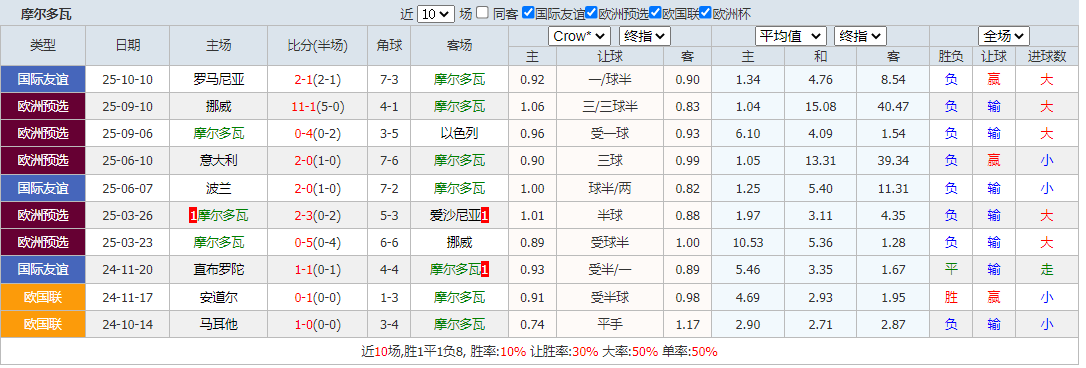Click the 0-5(0-4) score on 25-03-23
1086x368 pixels.
318,243
